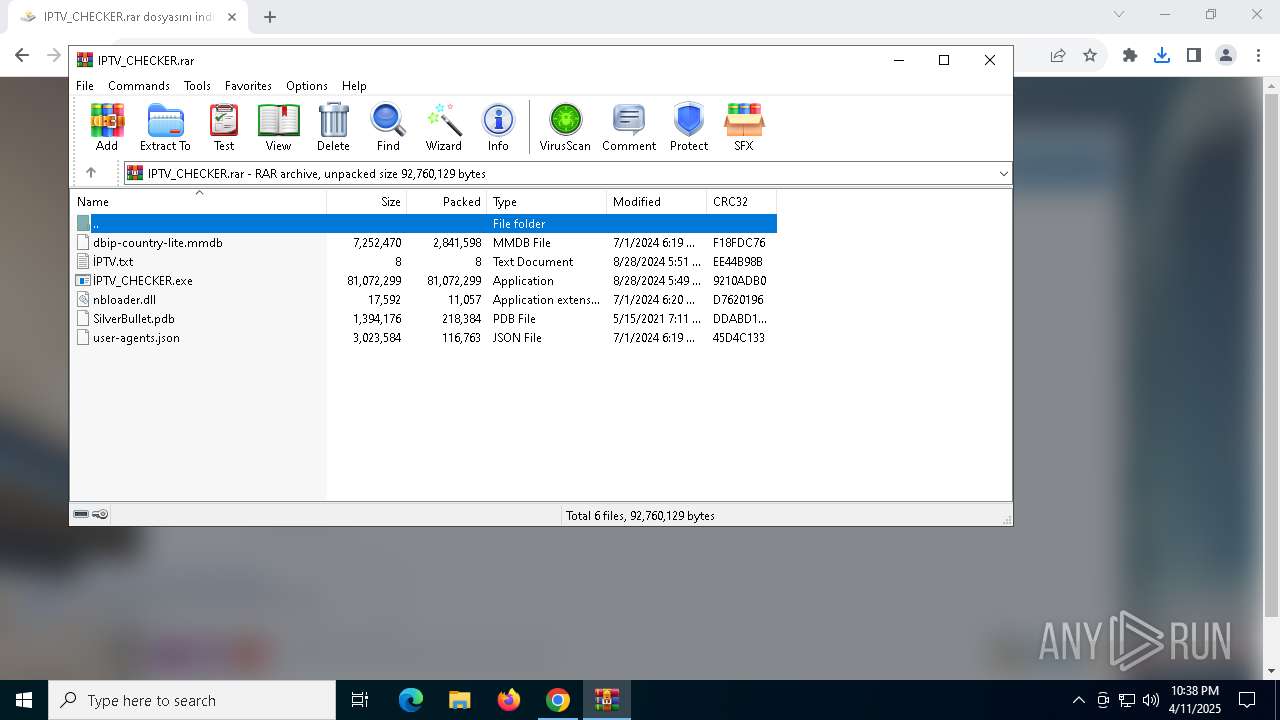
Task: Create SFX archive icon
Action: (744, 127)
